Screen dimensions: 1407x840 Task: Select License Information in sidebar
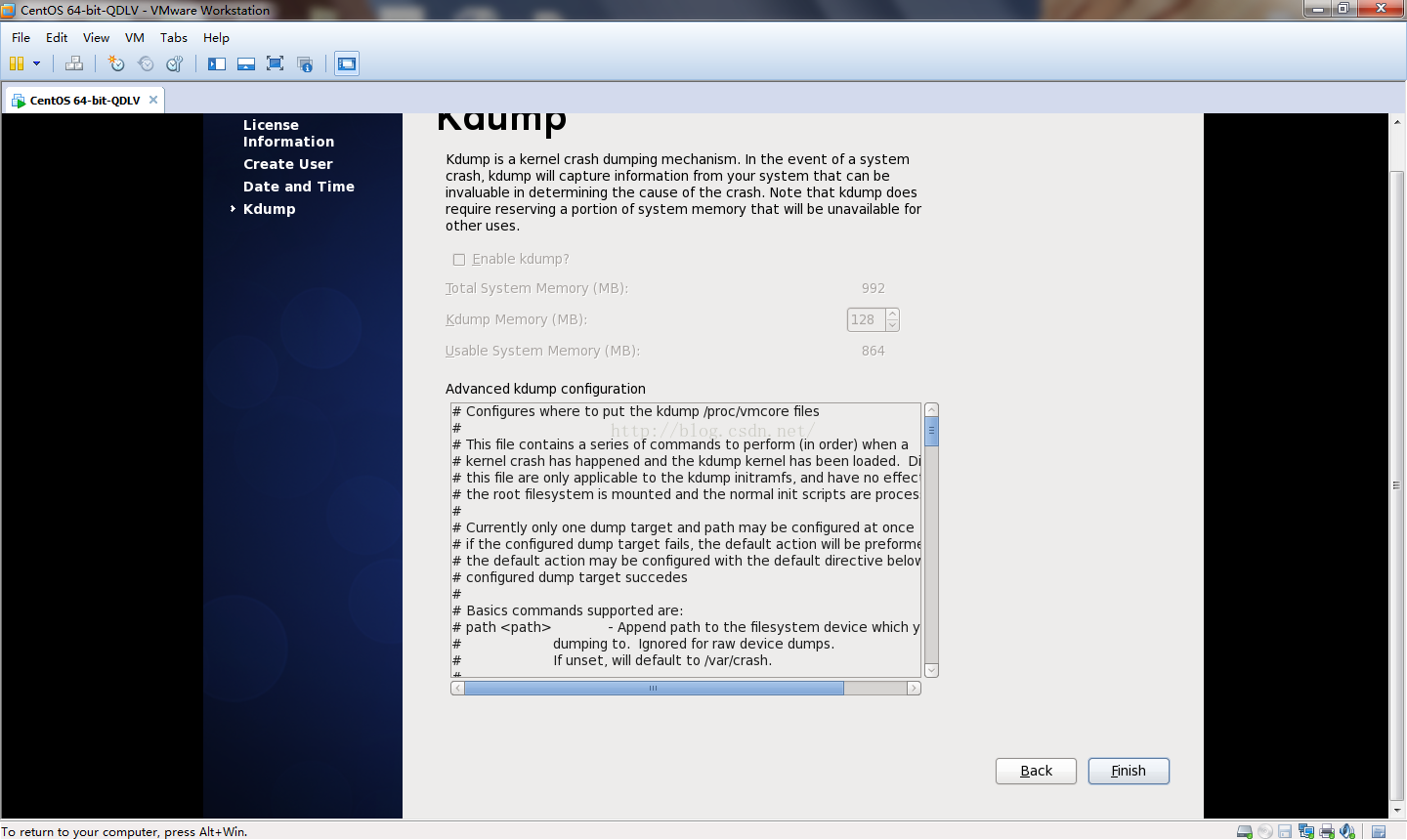pos(288,133)
